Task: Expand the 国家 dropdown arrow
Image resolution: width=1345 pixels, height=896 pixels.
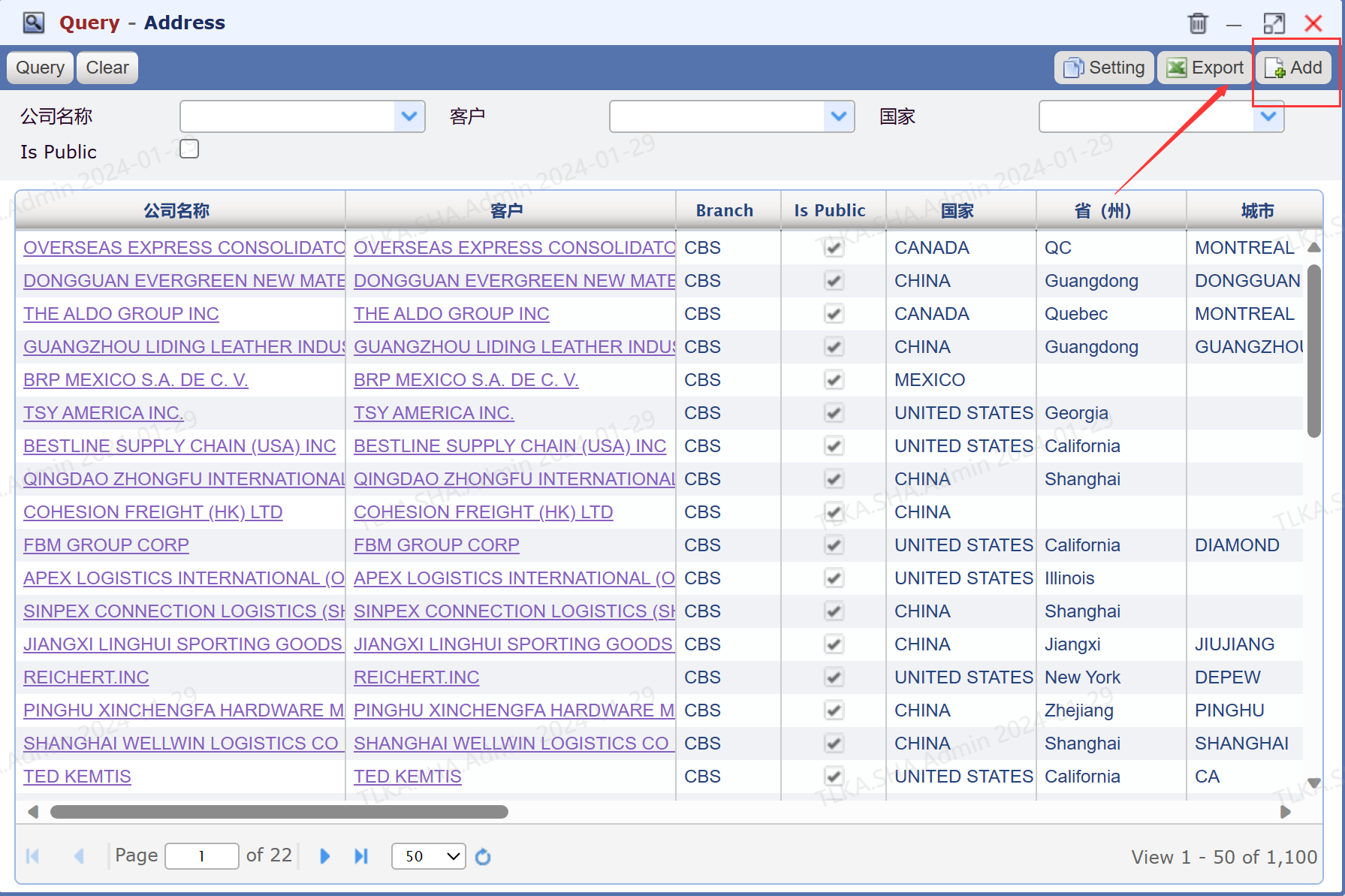Action: [1268, 116]
